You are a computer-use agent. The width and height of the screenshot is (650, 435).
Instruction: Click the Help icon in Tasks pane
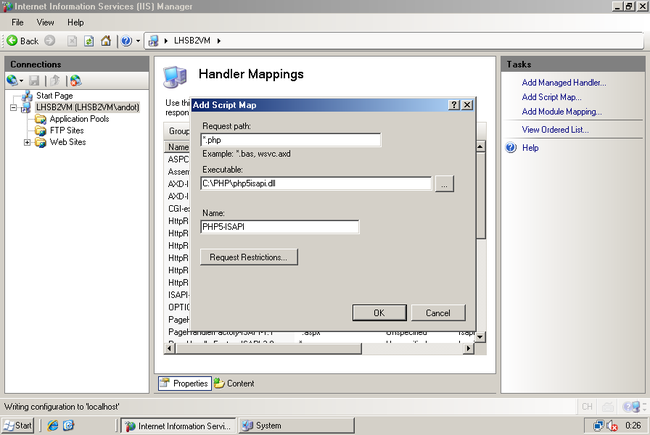click(x=511, y=148)
